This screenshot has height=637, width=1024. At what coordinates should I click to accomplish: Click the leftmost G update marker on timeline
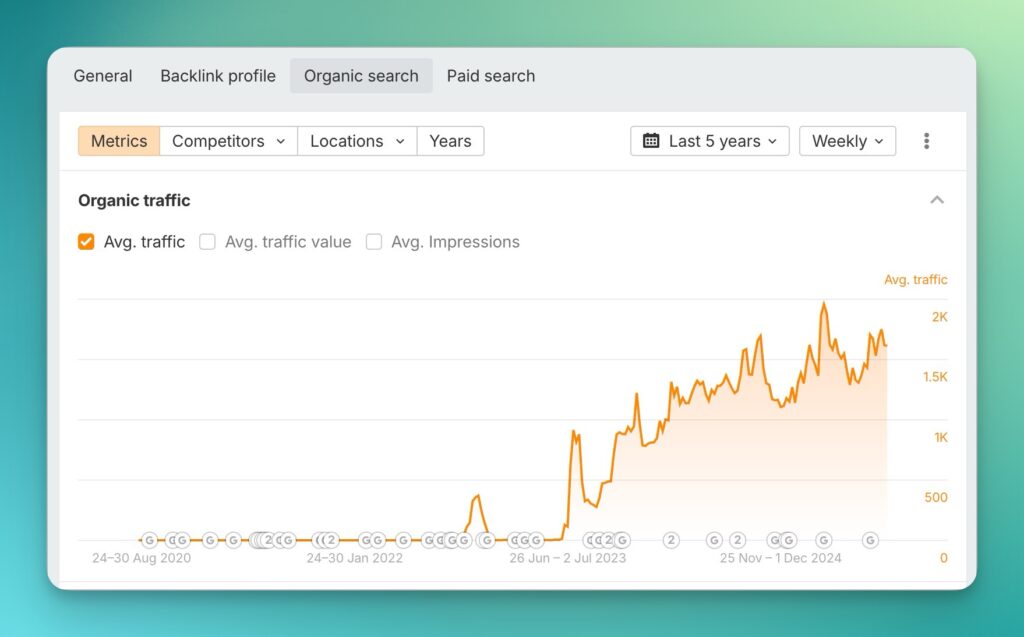pos(150,540)
